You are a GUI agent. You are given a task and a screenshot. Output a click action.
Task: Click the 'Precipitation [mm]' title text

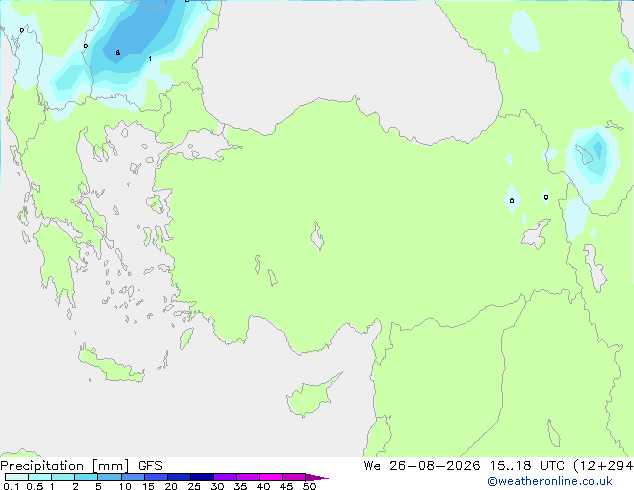coord(65,466)
